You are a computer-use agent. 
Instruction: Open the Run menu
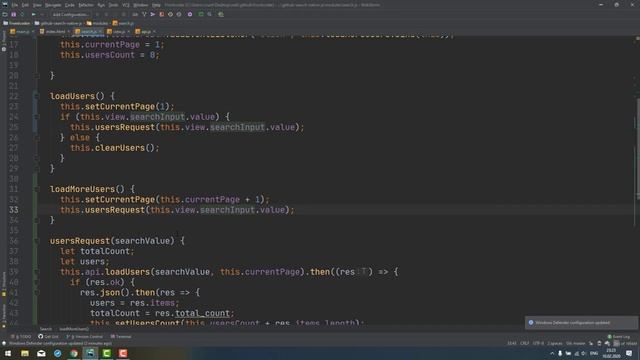[101, 5]
